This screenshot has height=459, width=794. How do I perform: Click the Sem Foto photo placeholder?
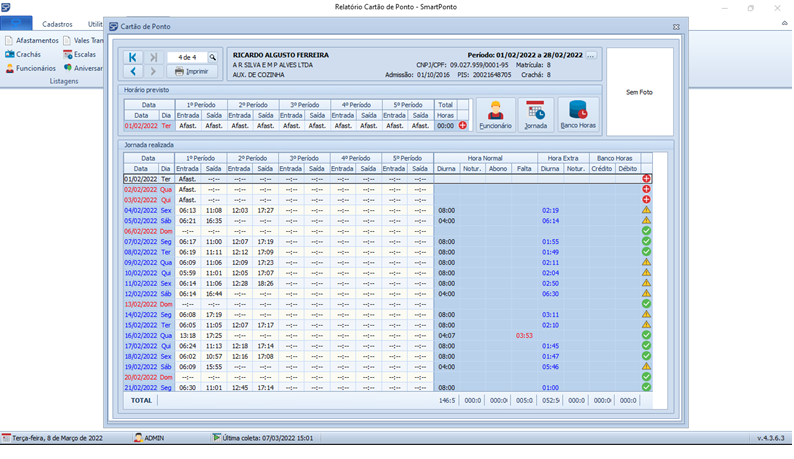(640, 92)
